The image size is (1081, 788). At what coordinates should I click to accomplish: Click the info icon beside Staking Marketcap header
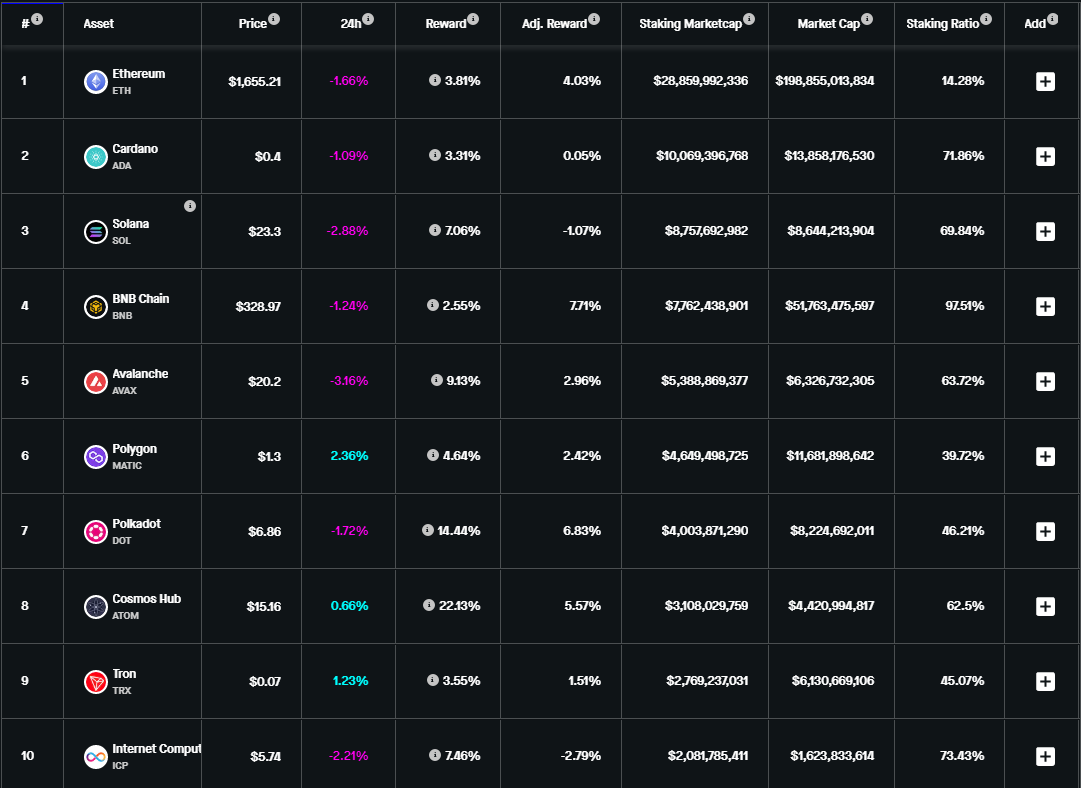point(749,19)
